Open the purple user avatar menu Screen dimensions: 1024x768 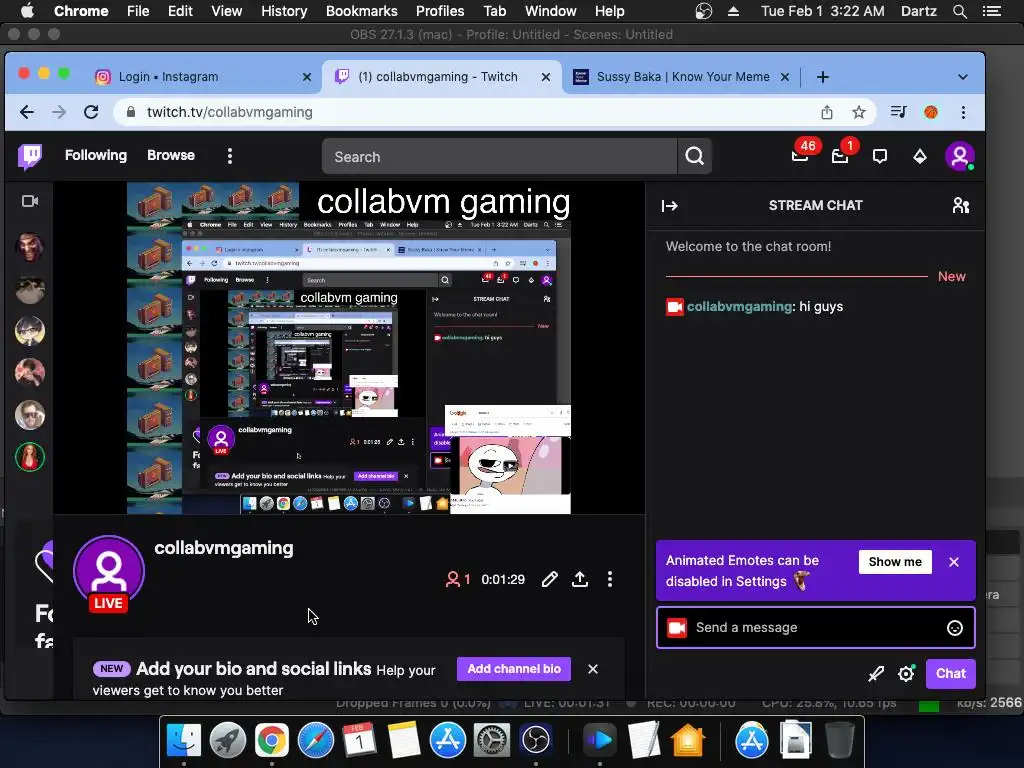coord(959,156)
